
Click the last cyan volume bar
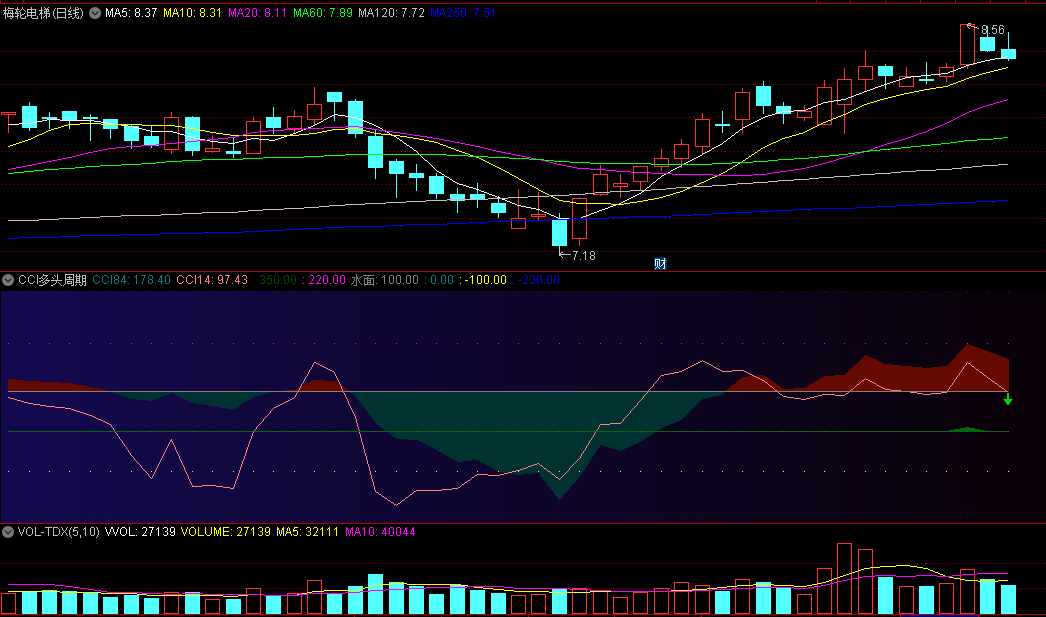[x=1008, y=599]
